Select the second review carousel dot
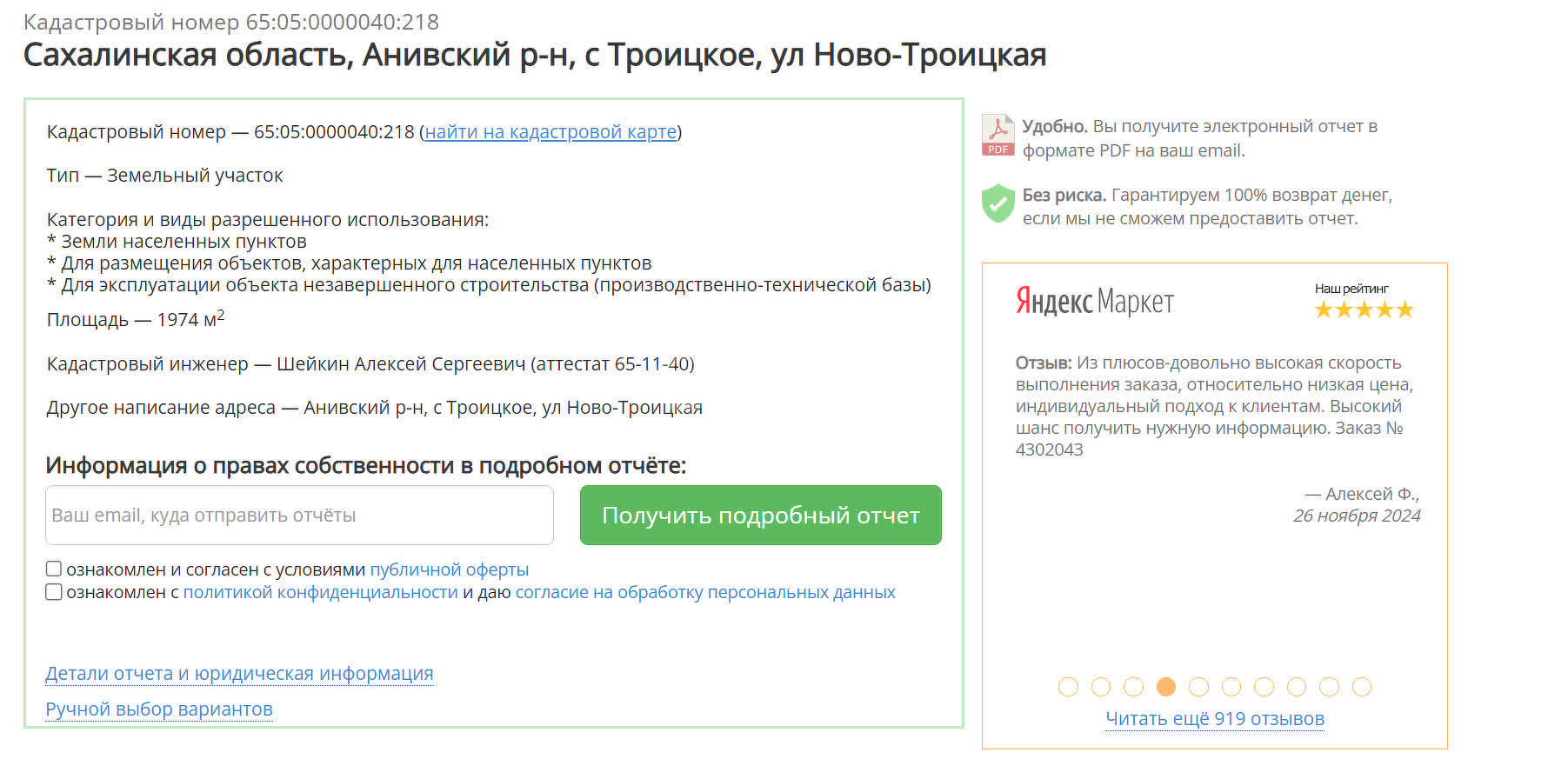The image size is (1568, 759). (1101, 687)
